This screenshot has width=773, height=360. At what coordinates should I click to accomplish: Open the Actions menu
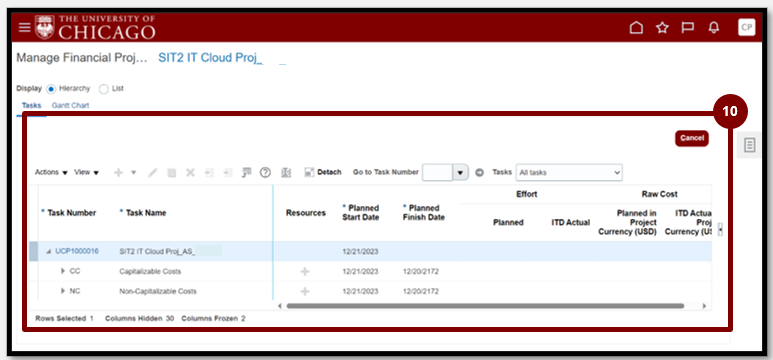pos(51,173)
